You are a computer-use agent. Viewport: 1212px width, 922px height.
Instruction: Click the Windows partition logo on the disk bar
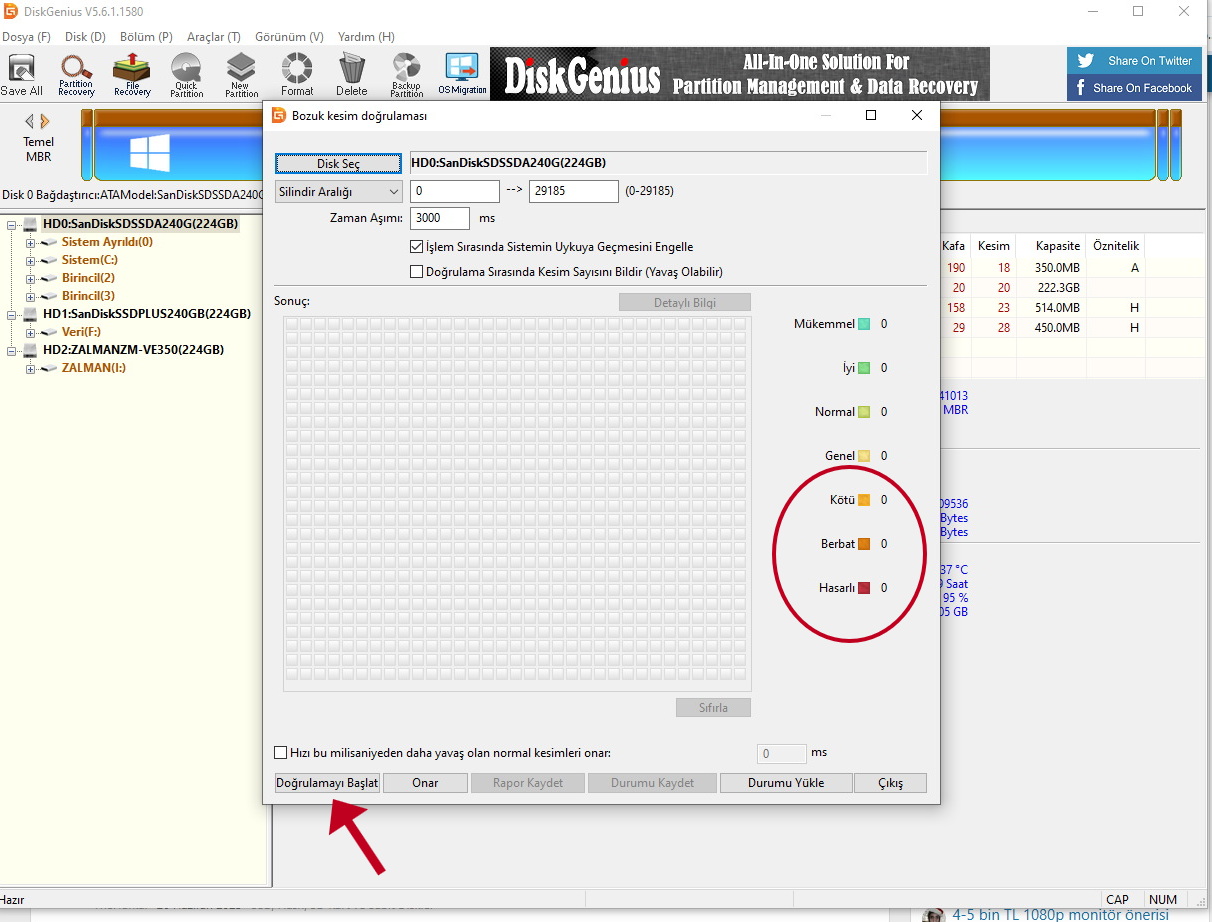coord(150,153)
